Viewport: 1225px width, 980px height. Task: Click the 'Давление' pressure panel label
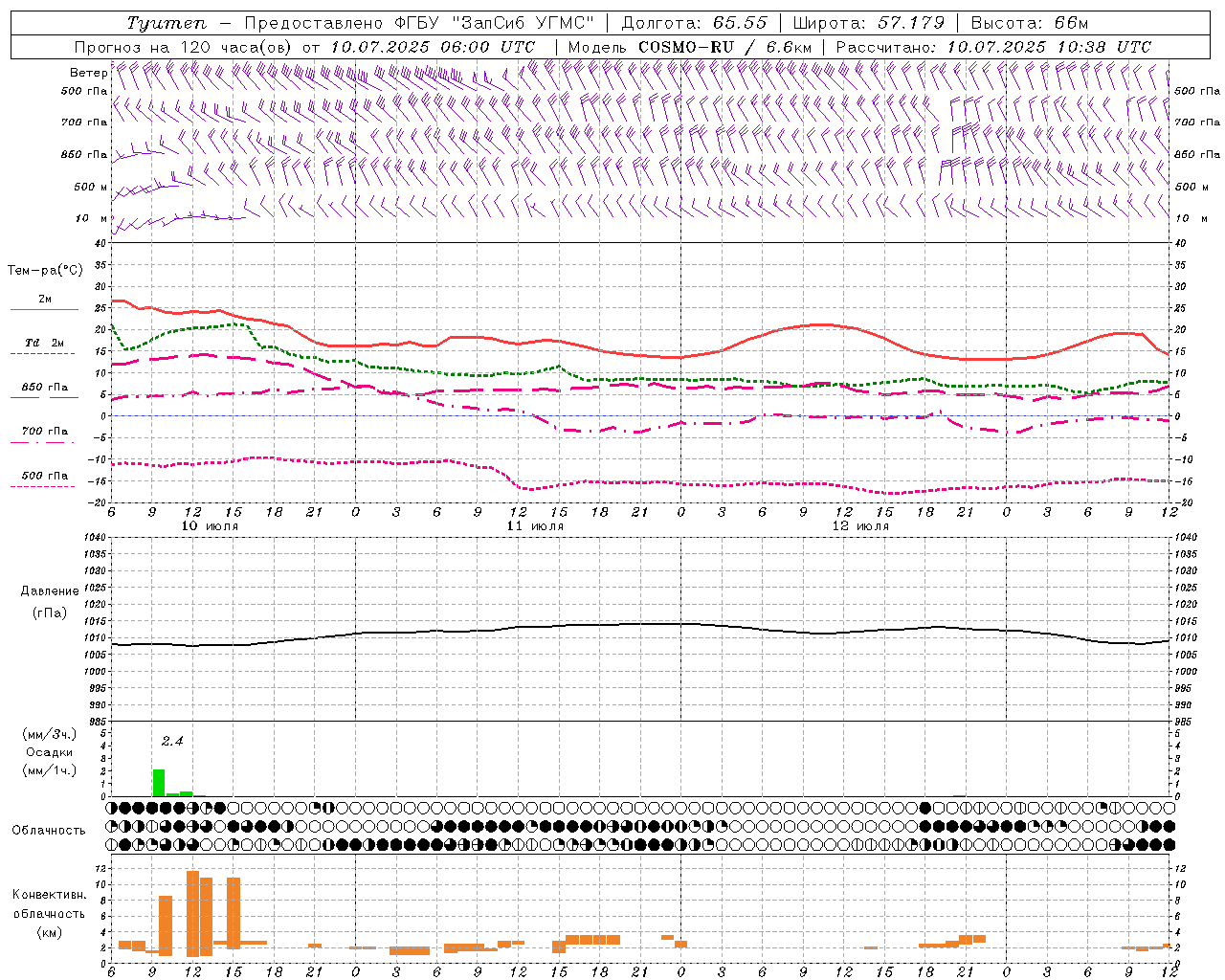[50, 591]
